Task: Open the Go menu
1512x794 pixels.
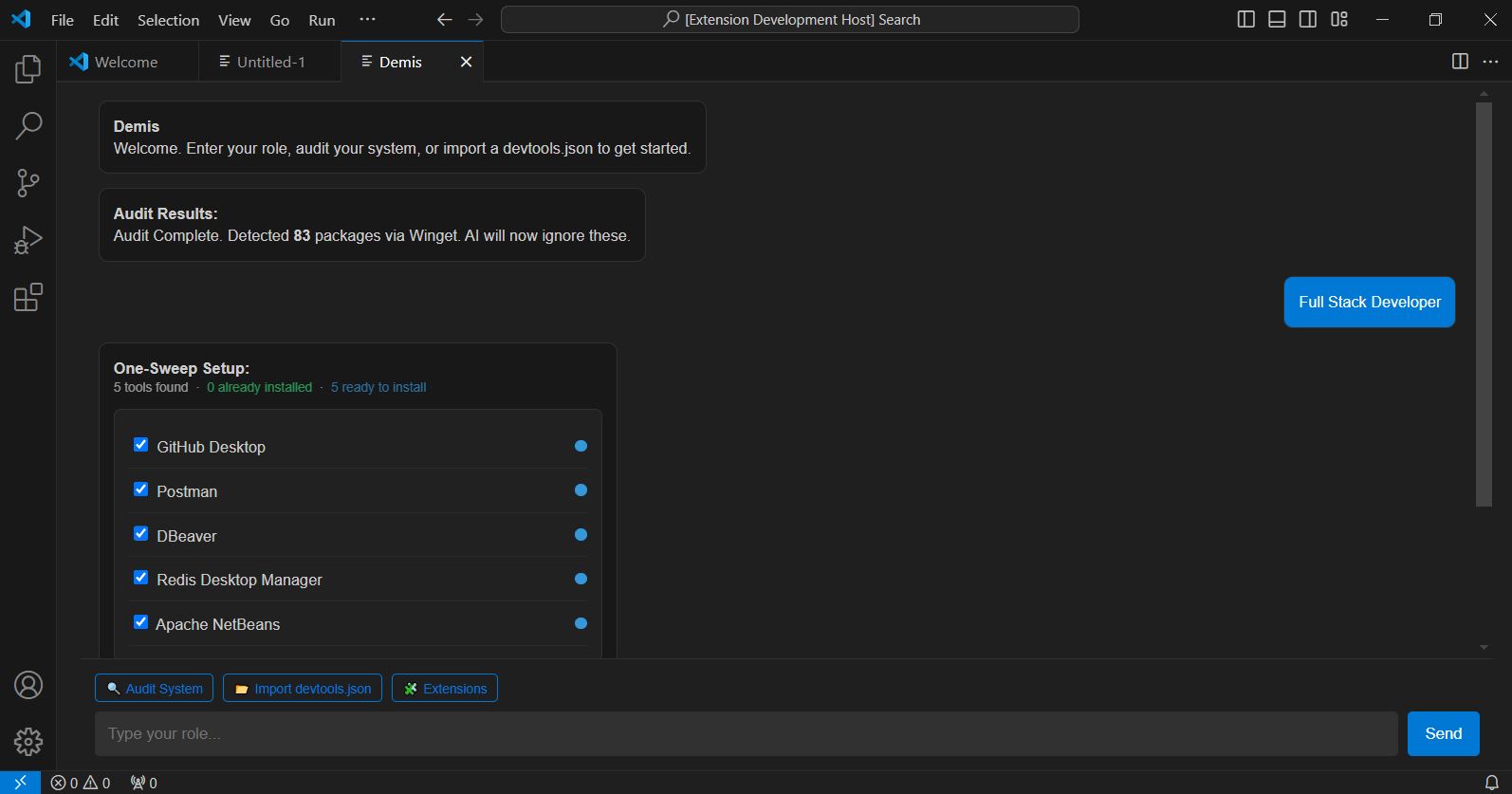Action: (280, 20)
